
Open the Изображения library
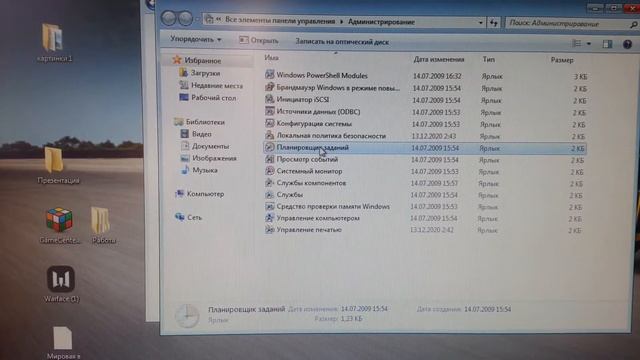coord(214,158)
